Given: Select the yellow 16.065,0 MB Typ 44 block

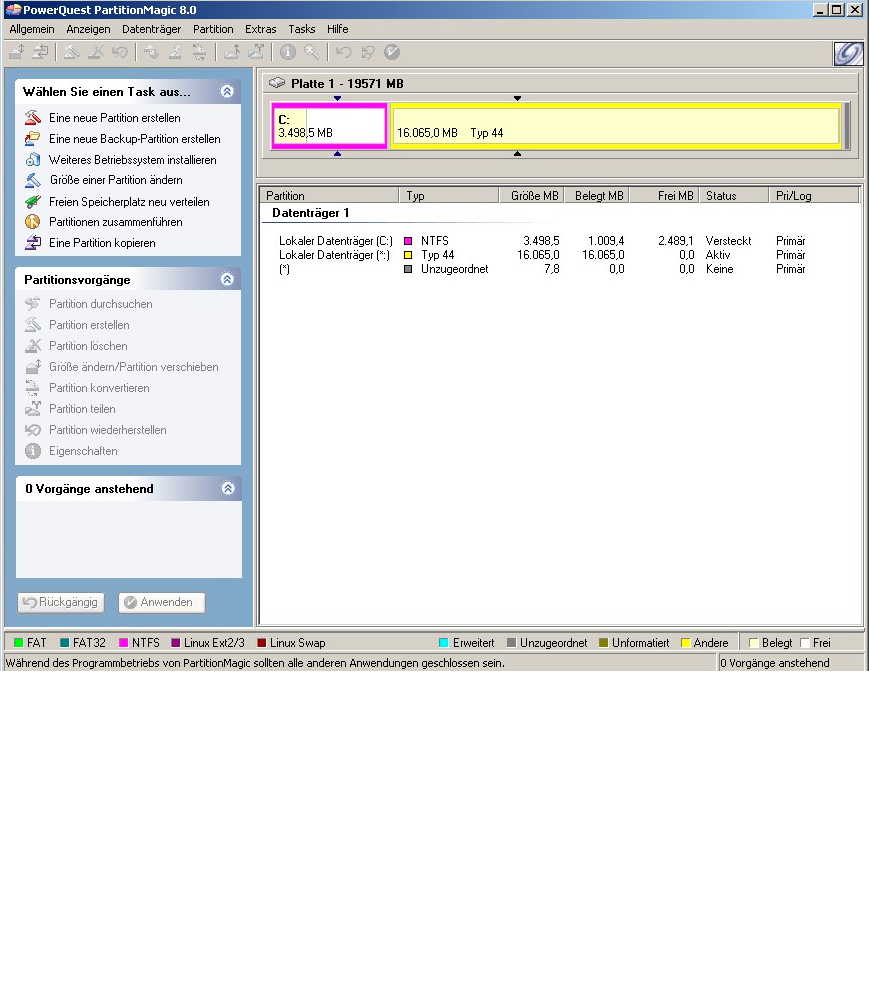Looking at the screenshot, I should coord(616,126).
